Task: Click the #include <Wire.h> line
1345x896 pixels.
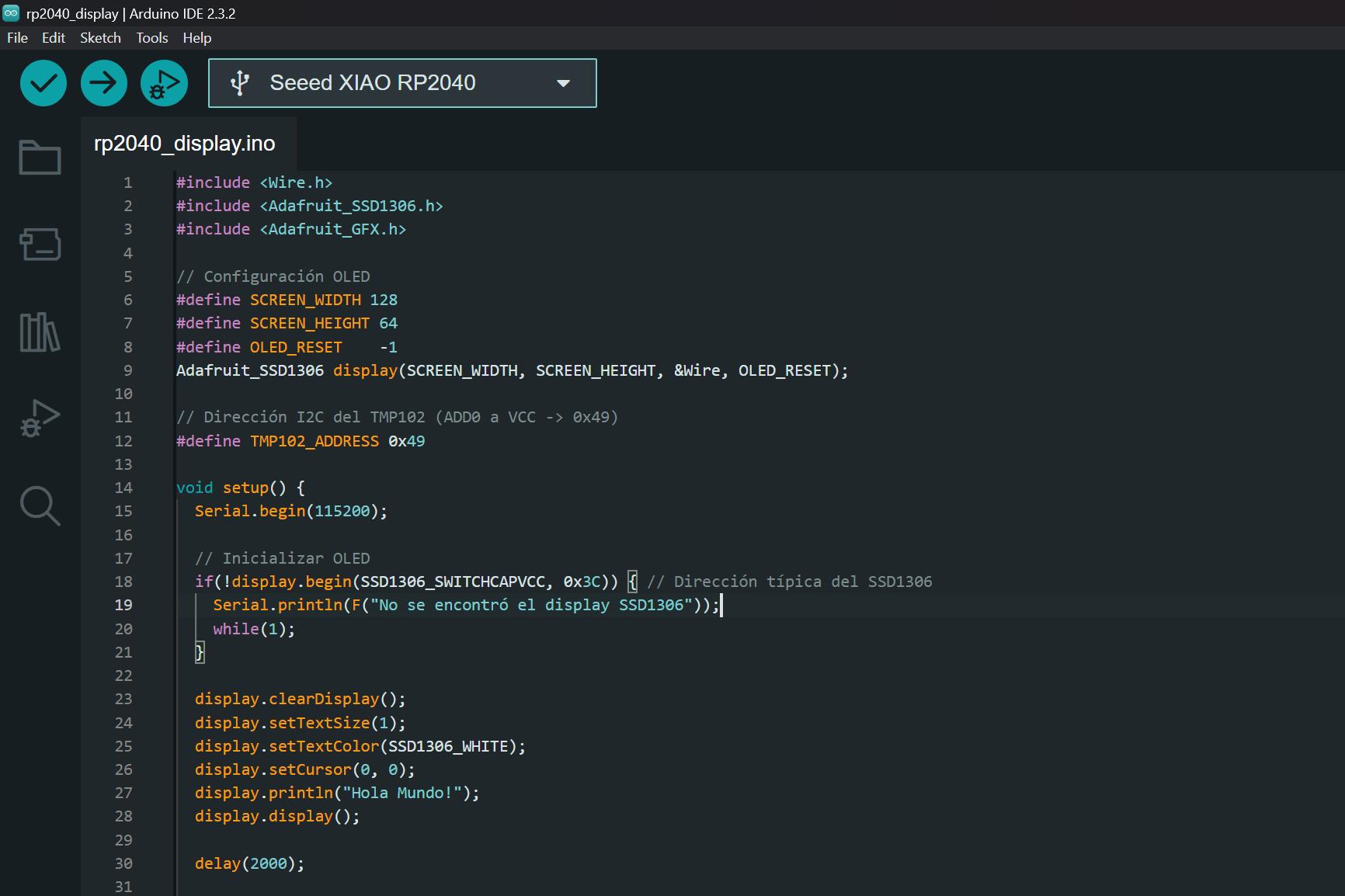Action: tap(254, 182)
